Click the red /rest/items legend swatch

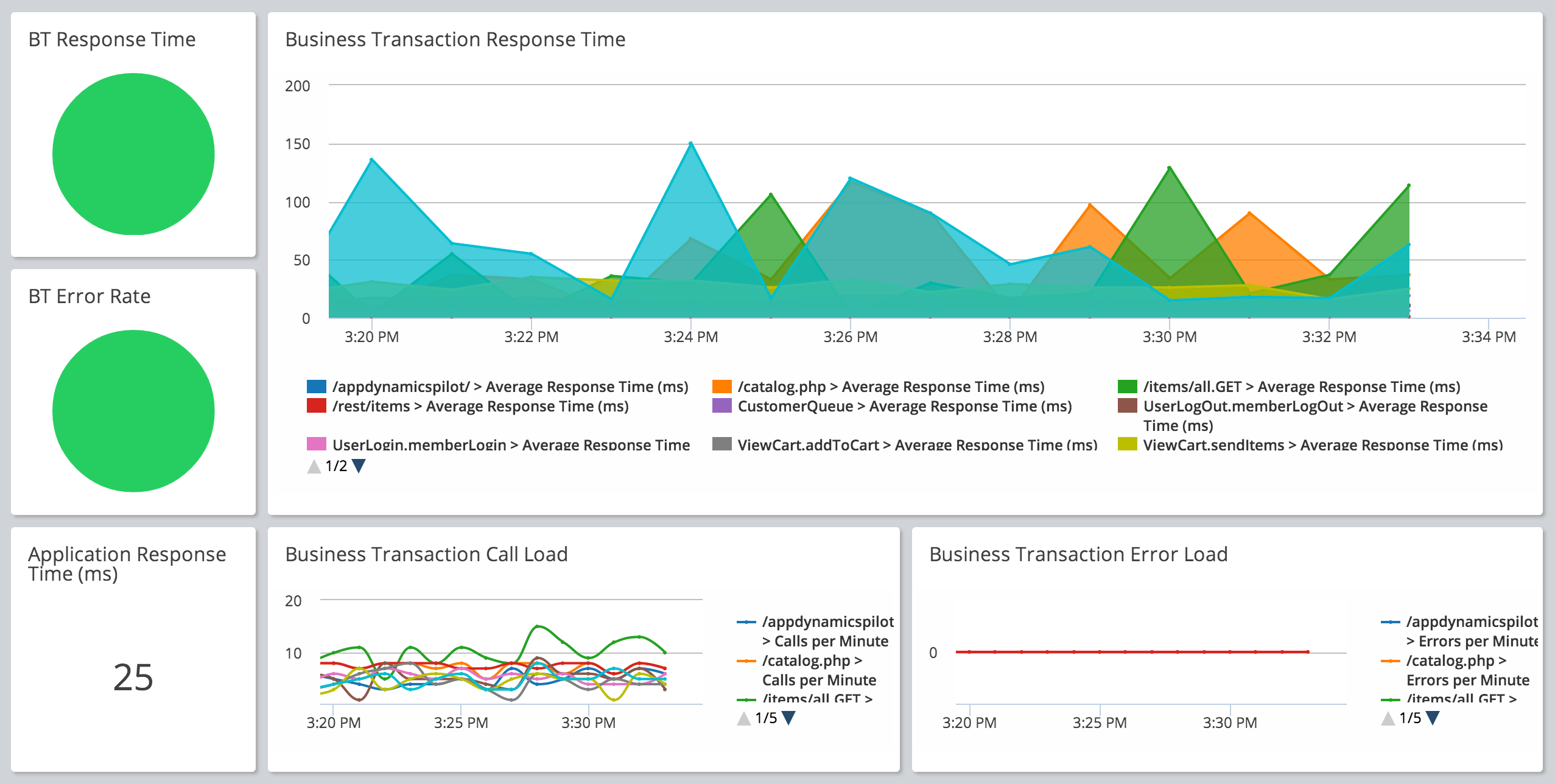316,405
